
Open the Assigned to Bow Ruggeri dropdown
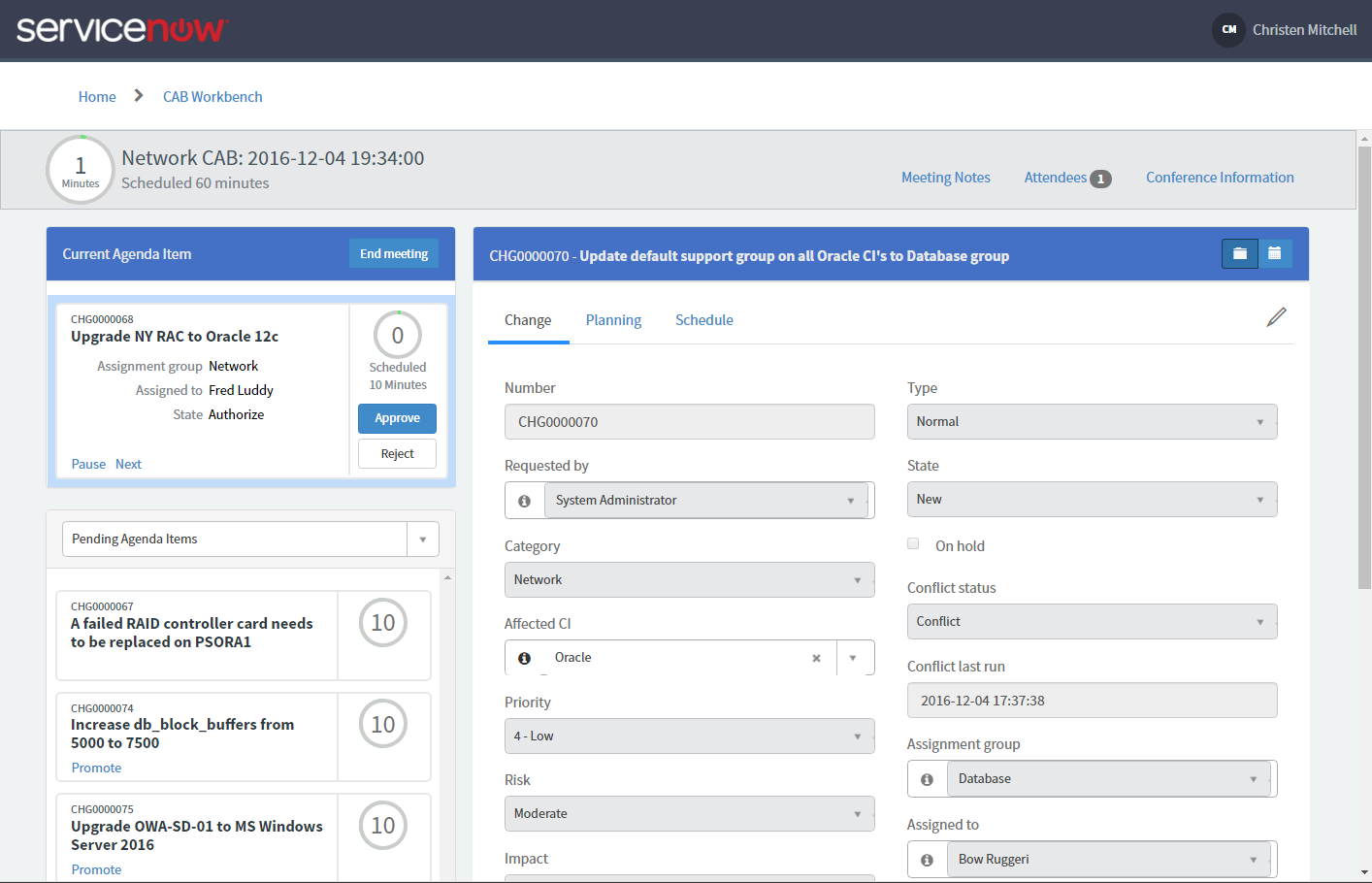pos(1108,860)
